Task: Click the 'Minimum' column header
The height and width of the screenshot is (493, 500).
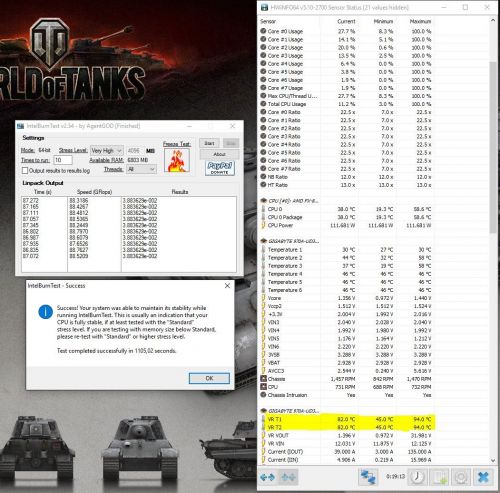Action: 383,21
